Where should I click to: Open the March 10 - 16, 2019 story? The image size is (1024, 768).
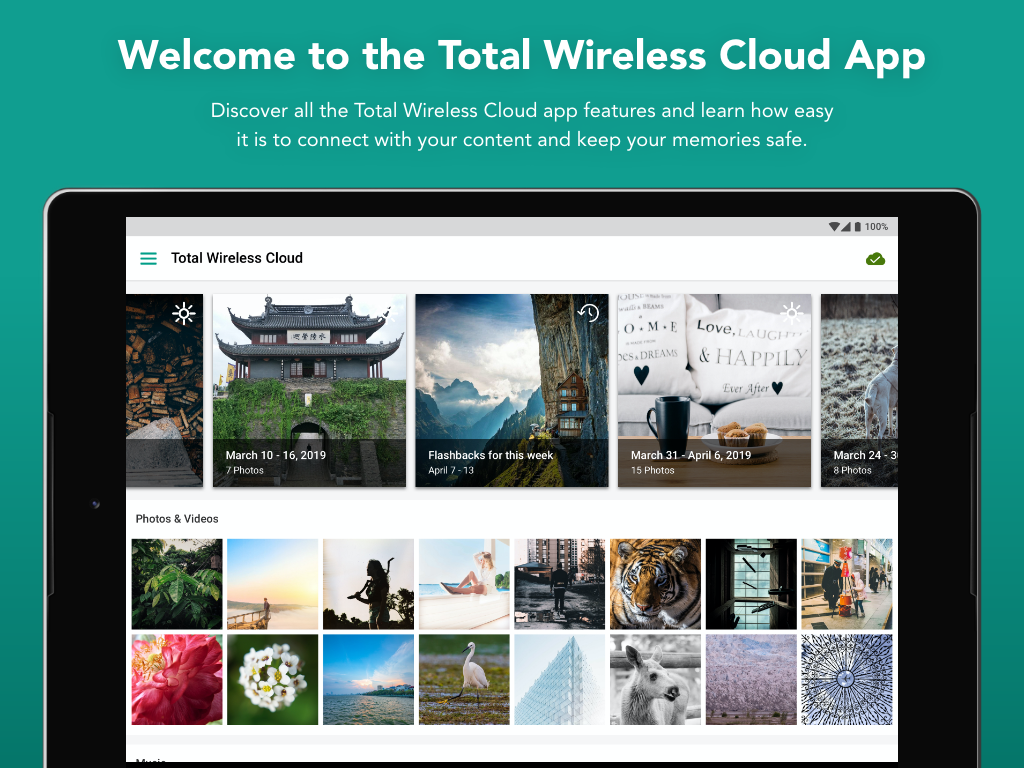coord(309,390)
